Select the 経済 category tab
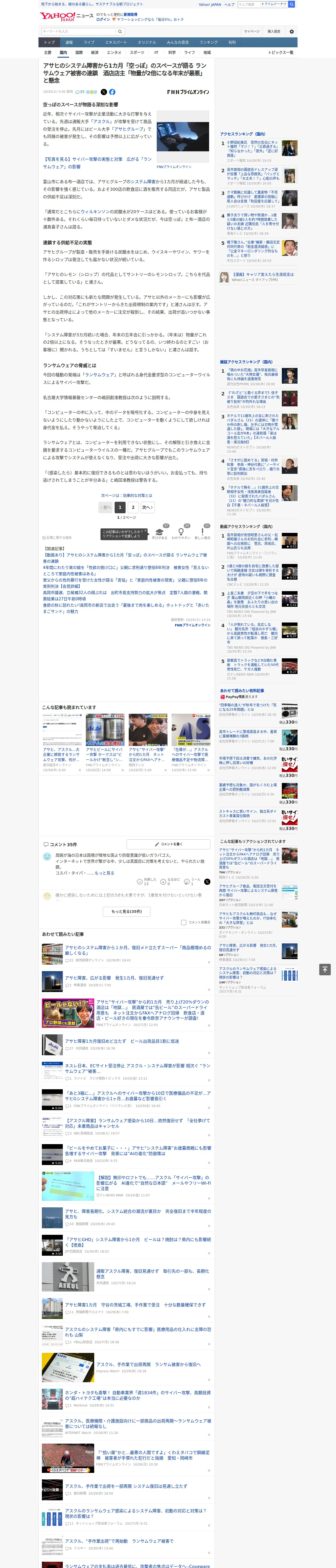This screenshot has width=336, height=1568. (94, 52)
